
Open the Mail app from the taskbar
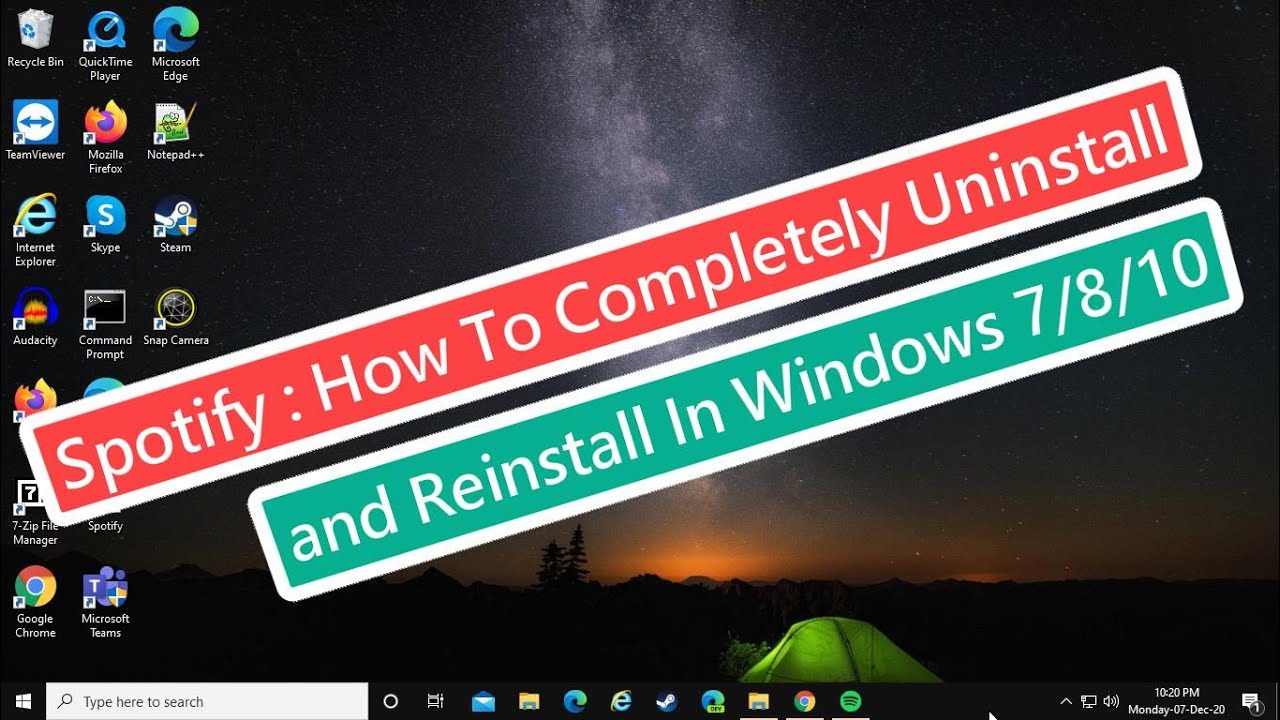coord(484,701)
